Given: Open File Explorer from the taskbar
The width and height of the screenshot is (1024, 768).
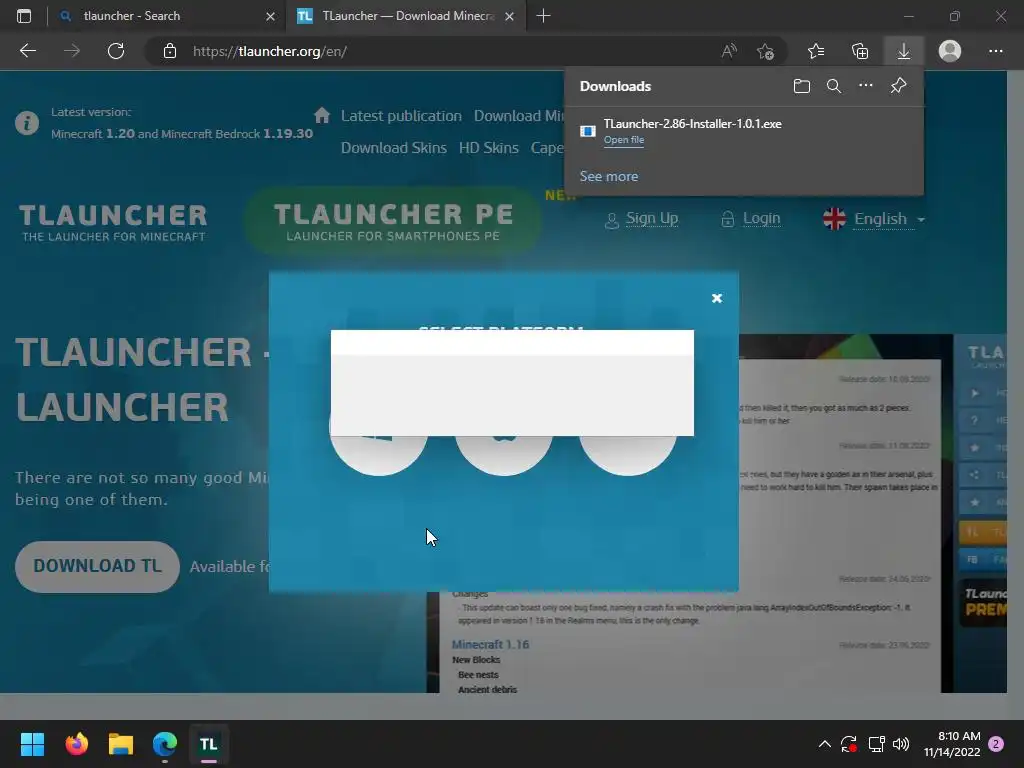Looking at the screenshot, I should [x=121, y=744].
